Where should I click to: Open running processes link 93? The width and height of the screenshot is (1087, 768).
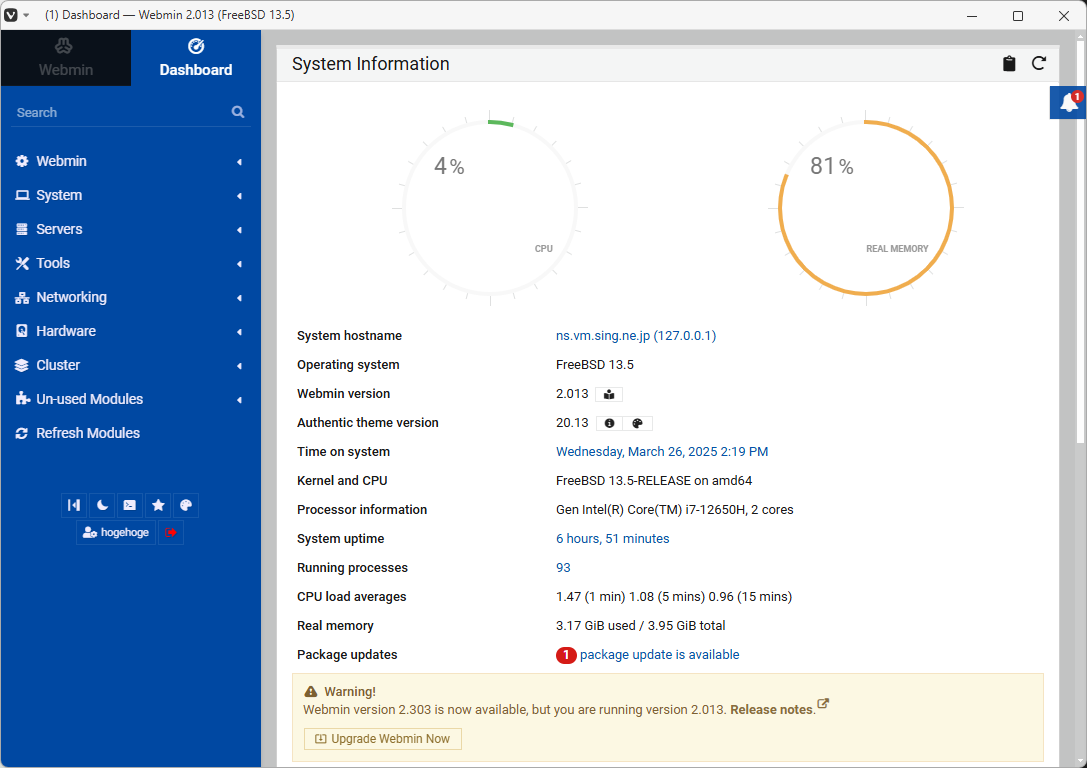pyautogui.click(x=563, y=568)
